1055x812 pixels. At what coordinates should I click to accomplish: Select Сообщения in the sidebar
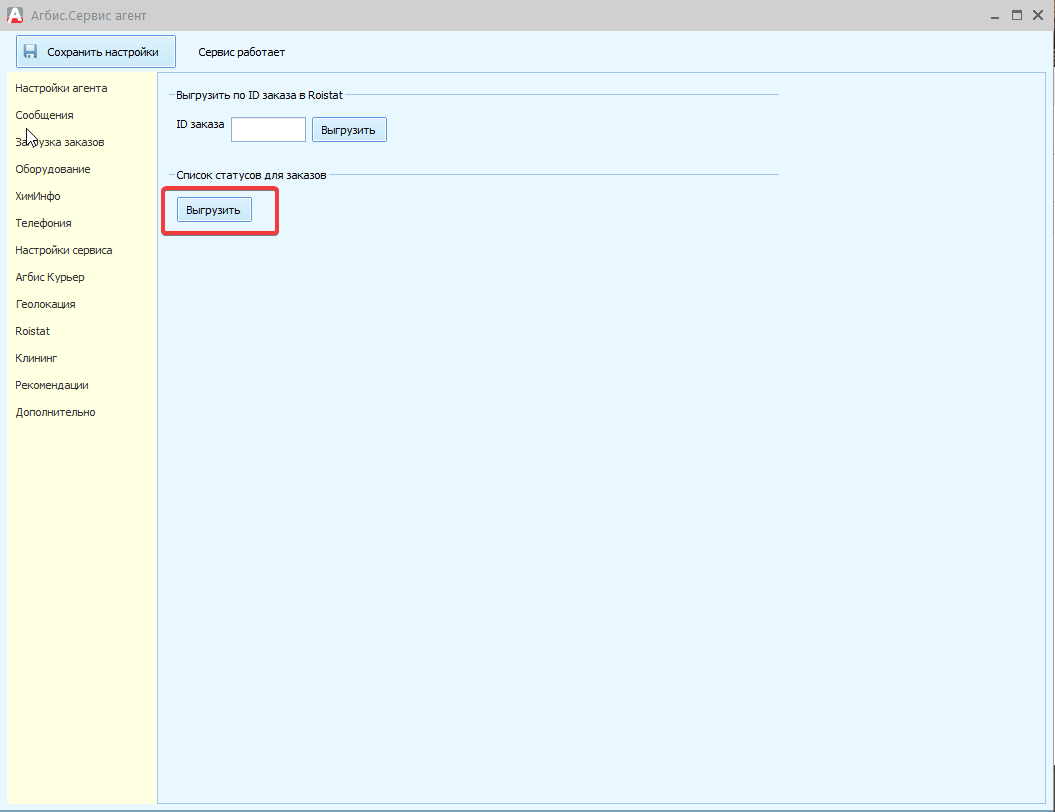[44, 115]
